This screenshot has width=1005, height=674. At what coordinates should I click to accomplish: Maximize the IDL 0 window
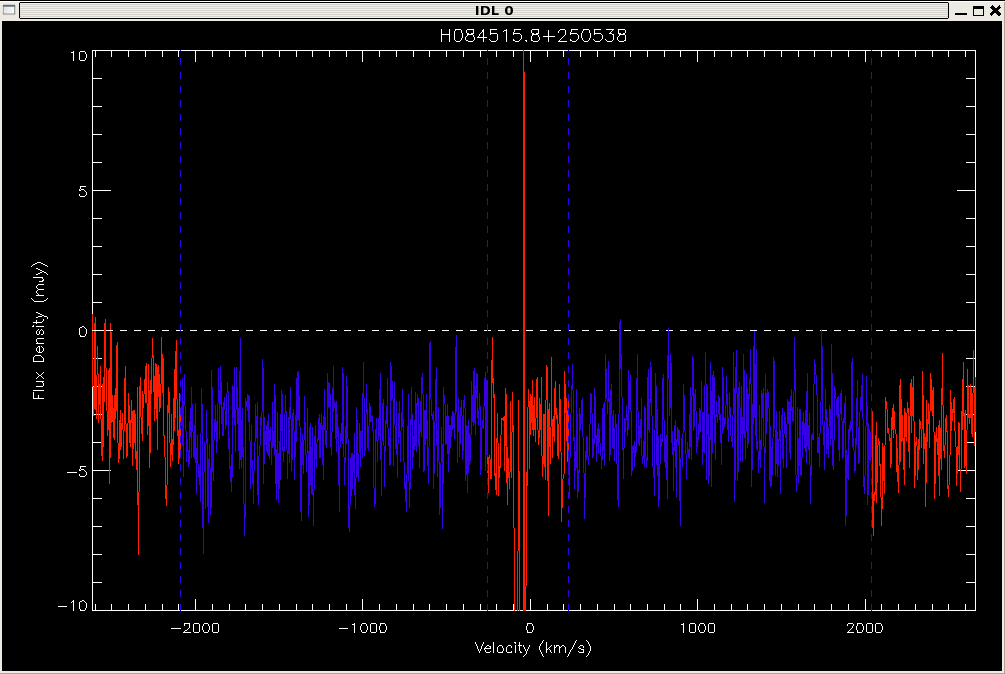[x=978, y=11]
